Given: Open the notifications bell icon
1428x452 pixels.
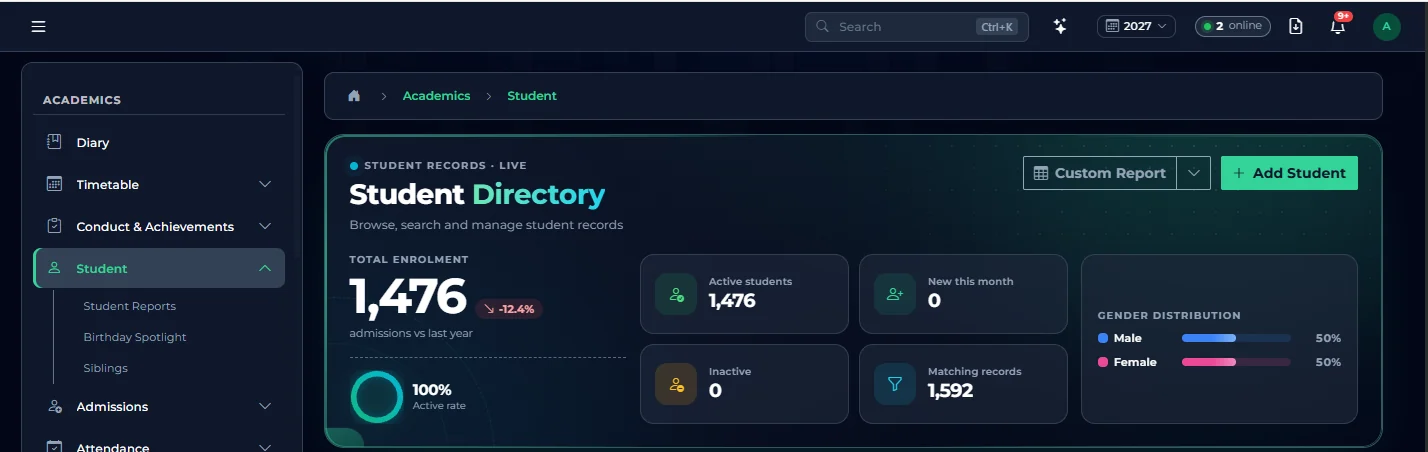Looking at the screenshot, I should tap(1338, 27).
